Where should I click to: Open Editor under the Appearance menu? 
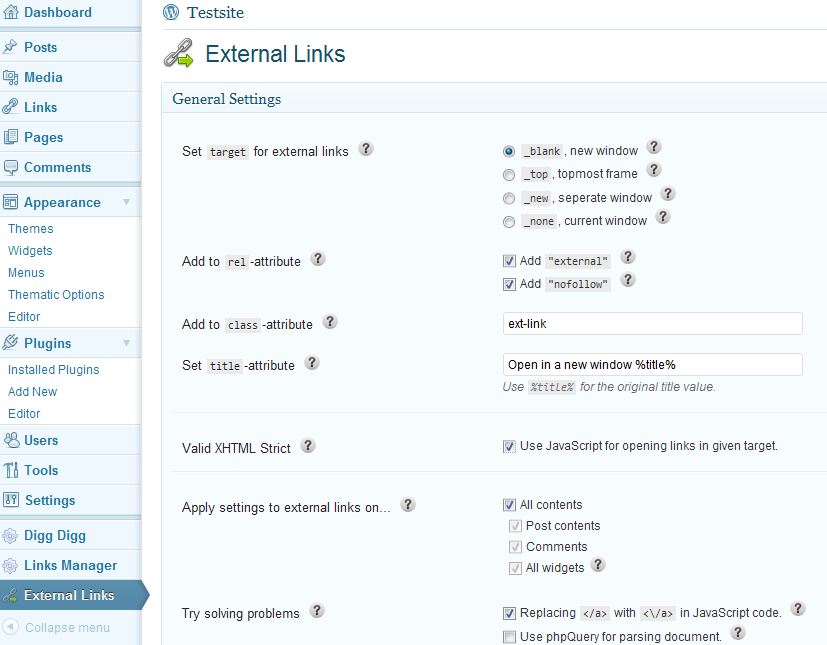[x=24, y=316]
